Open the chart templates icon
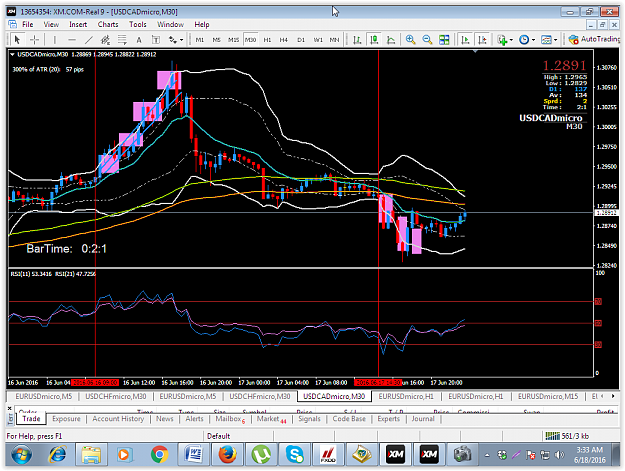 coord(546,39)
